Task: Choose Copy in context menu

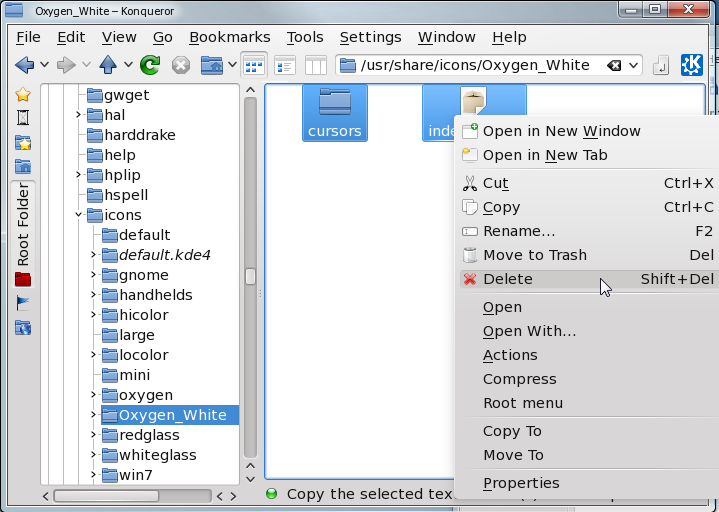Action: click(x=589, y=207)
